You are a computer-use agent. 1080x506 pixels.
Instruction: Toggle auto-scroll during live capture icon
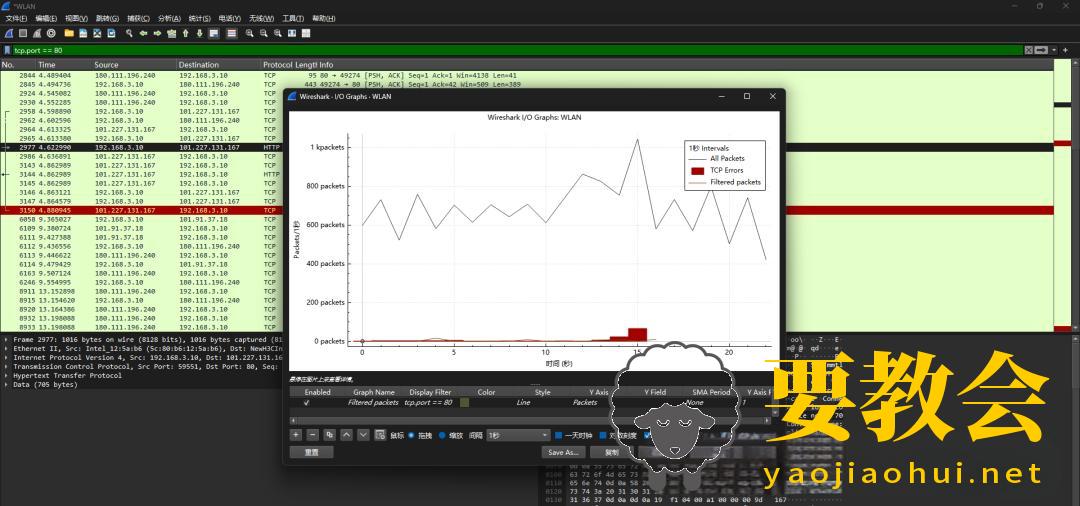point(214,33)
